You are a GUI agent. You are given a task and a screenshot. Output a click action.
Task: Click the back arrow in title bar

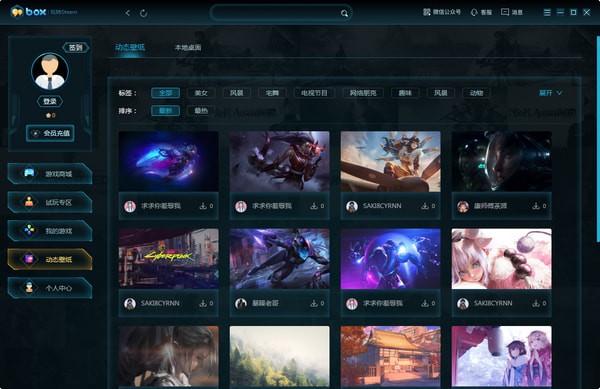[127, 13]
